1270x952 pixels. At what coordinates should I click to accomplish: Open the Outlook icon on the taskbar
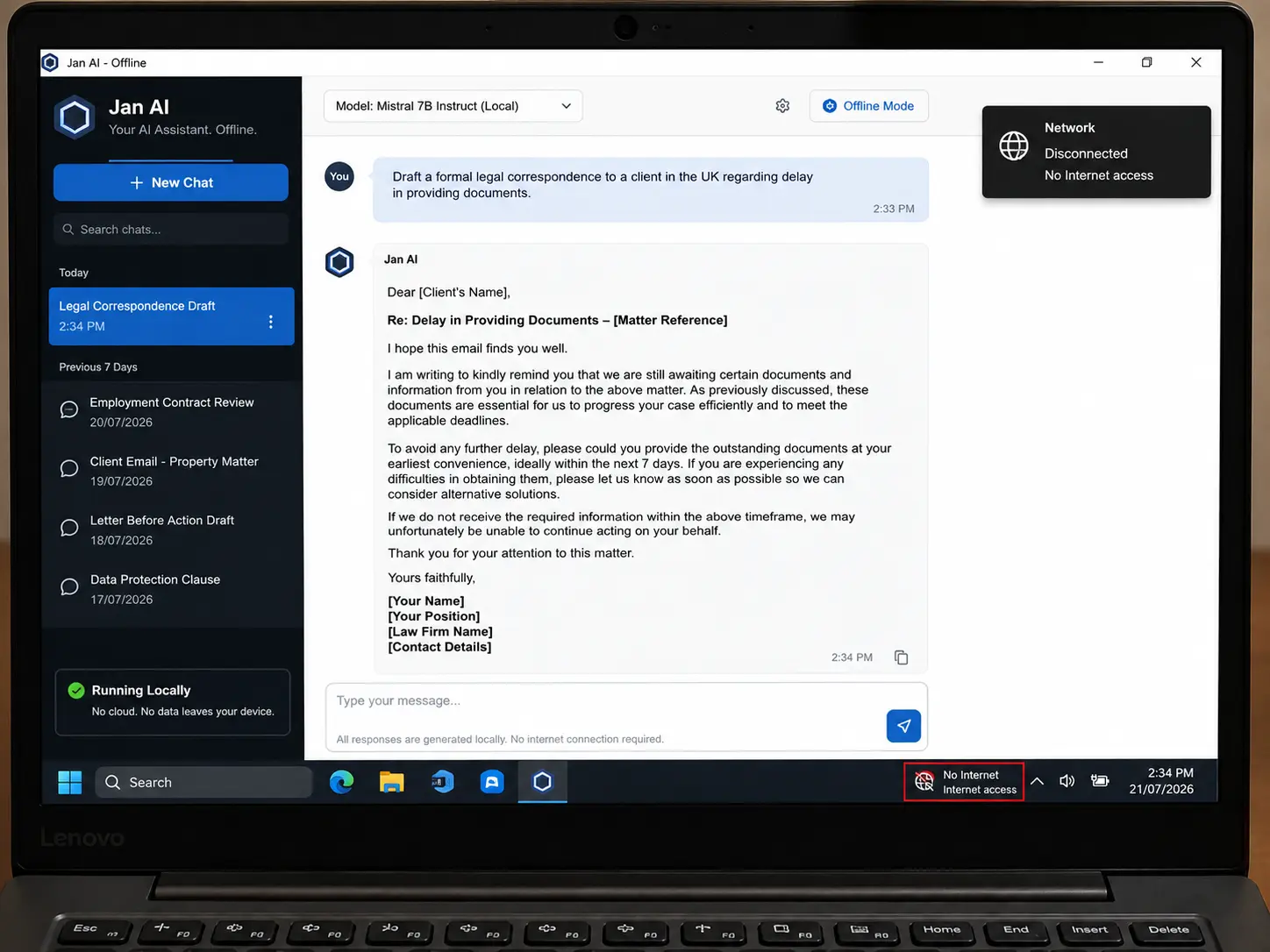[x=442, y=781]
